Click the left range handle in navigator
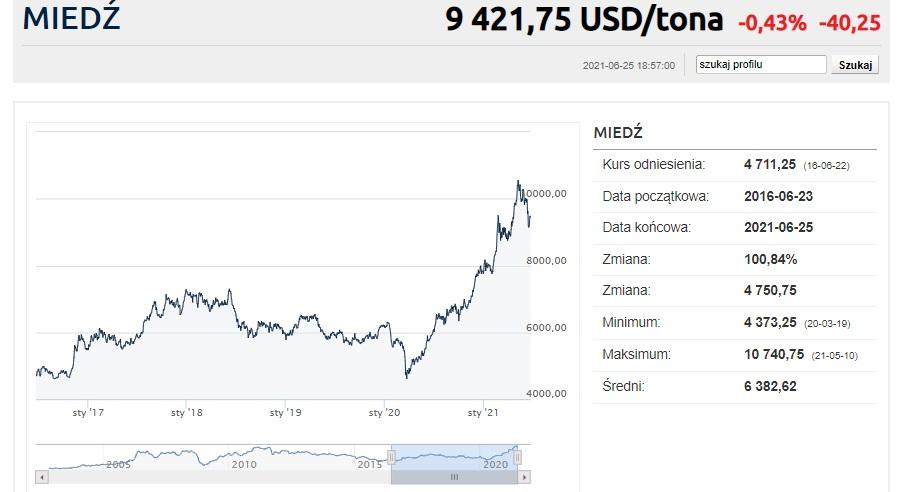Screen dimensions: 915x492 click(x=391, y=457)
